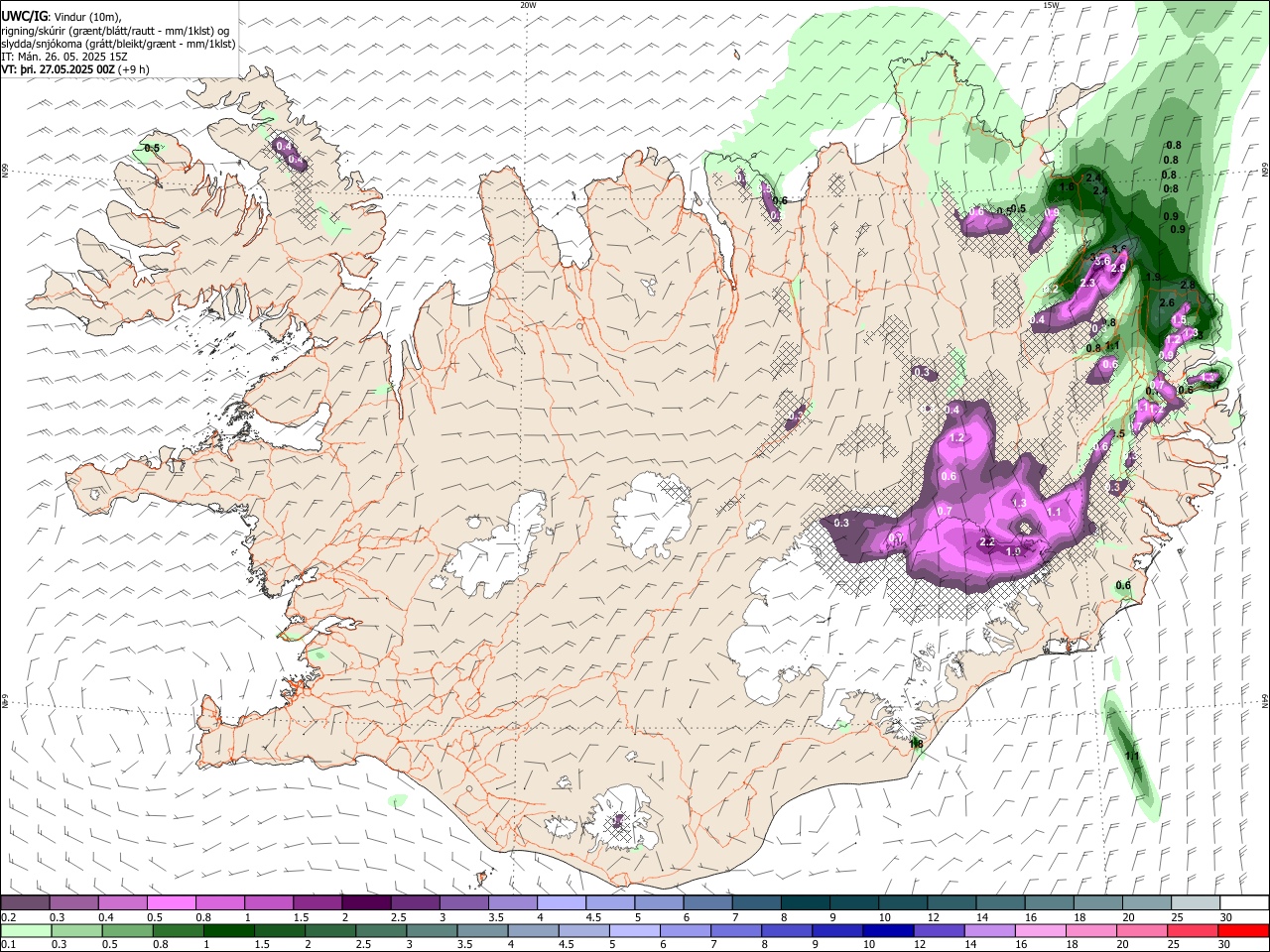Click the "slydda/snjókoma (grátt/bleikt/grænt" header line
Image resolution: width=1270 pixels, height=952 pixels.
coord(118,44)
